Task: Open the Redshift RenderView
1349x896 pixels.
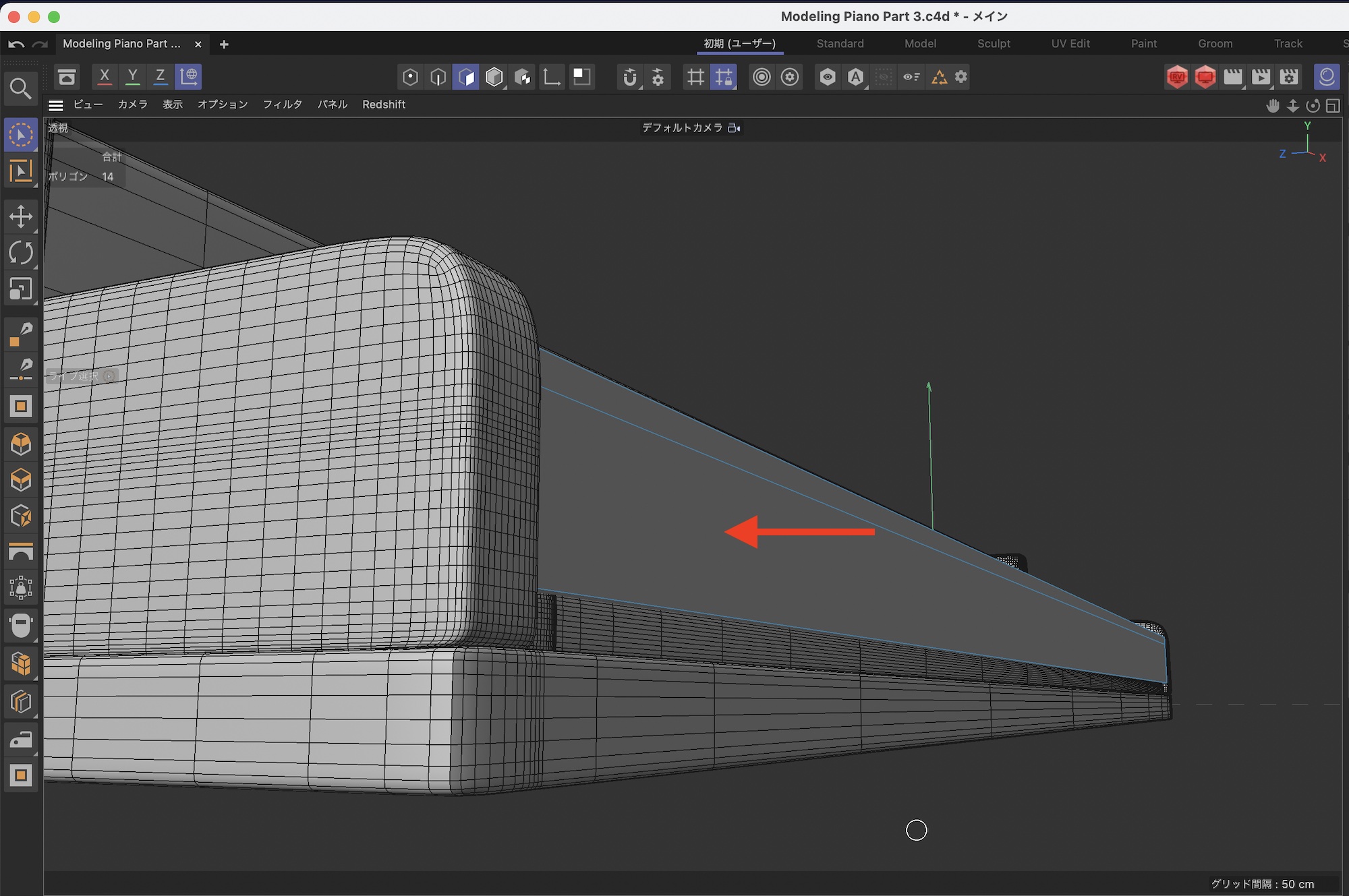Action: click(x=1177, y=77)
